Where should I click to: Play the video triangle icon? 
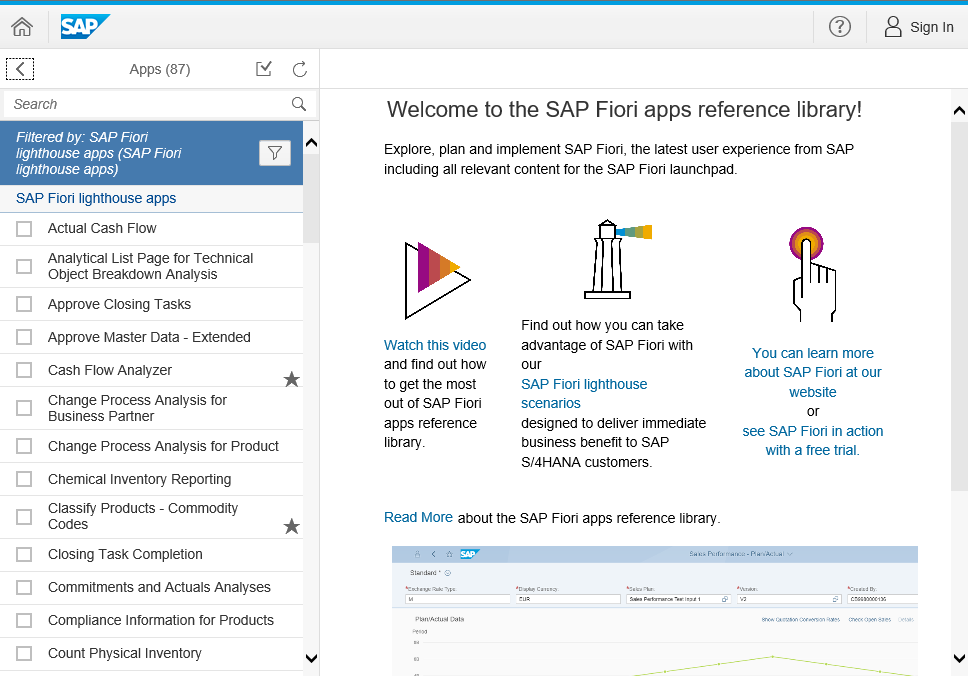coord(438,280)
